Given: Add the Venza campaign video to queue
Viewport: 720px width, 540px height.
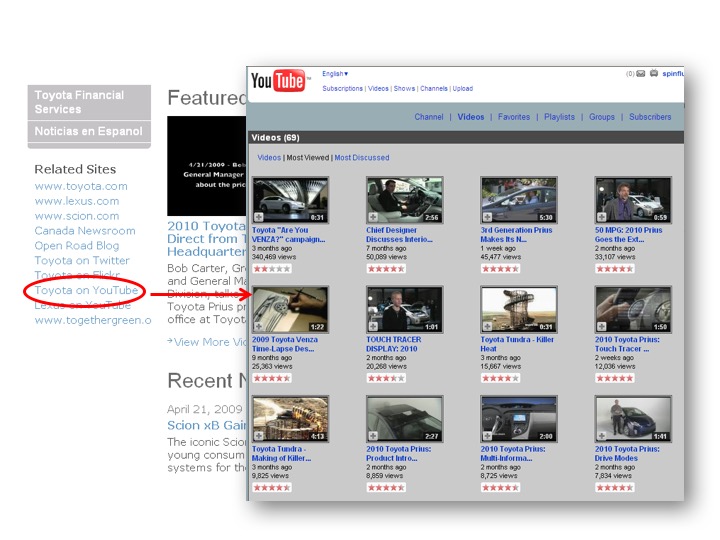Looking at the screenshot, I should click(259, 216).
